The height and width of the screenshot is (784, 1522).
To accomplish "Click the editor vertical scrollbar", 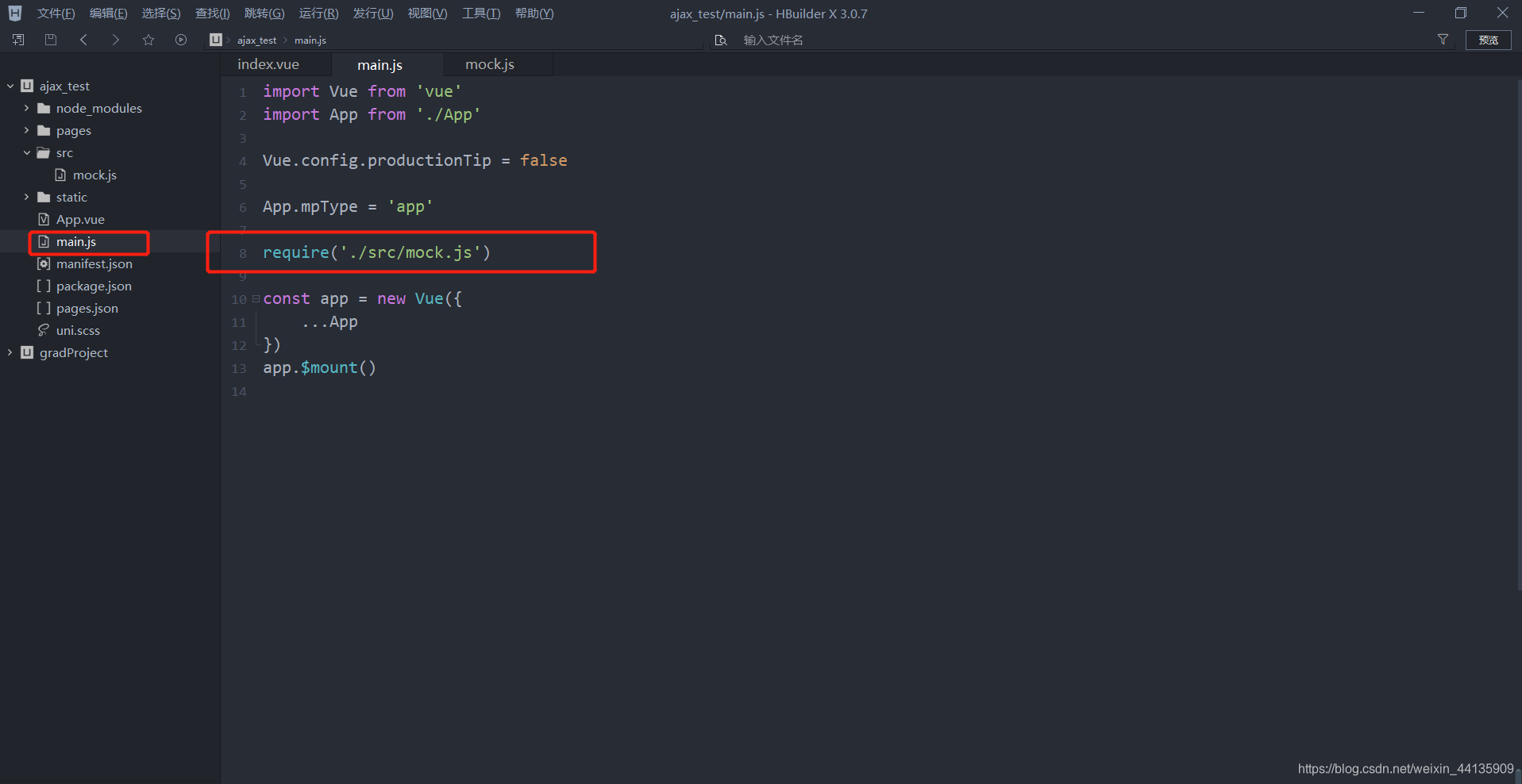I will (1519, 333).
